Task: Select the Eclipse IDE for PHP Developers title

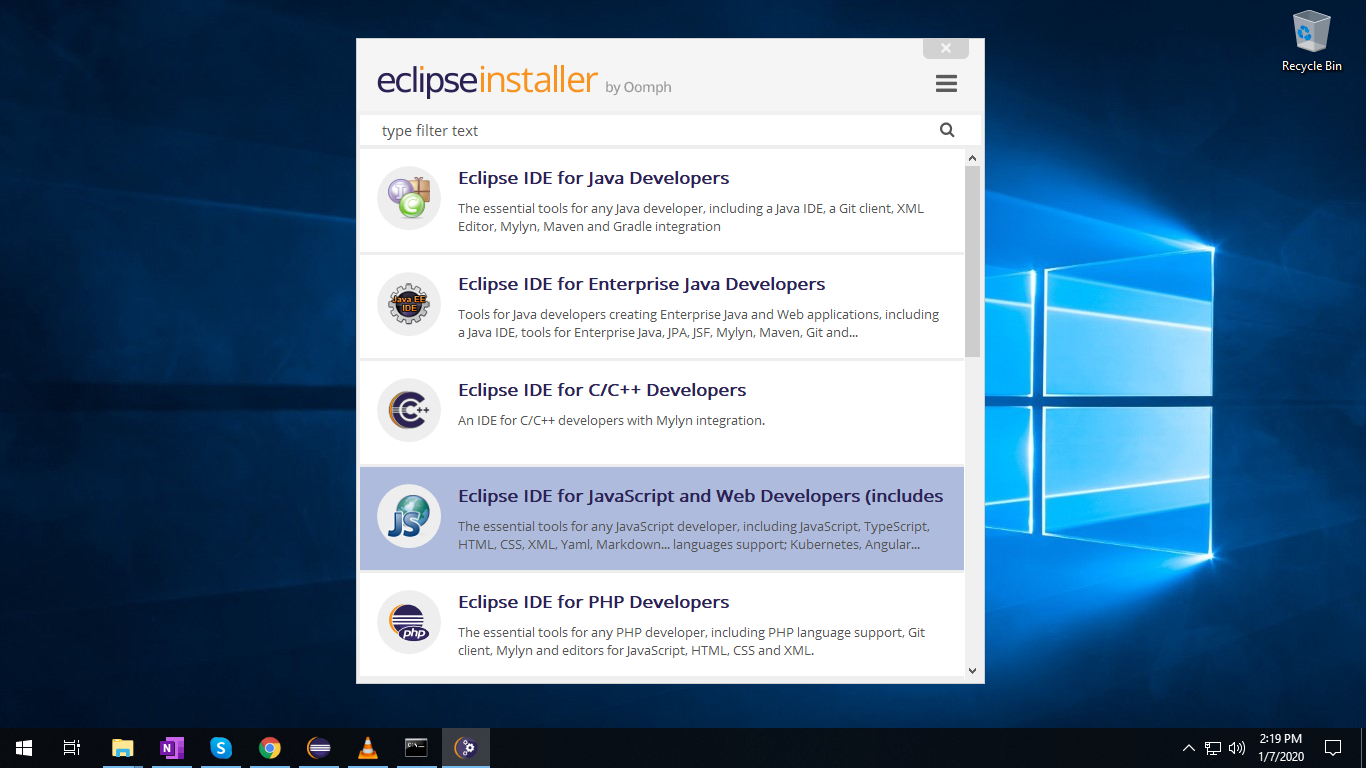Action: (593, 601)
